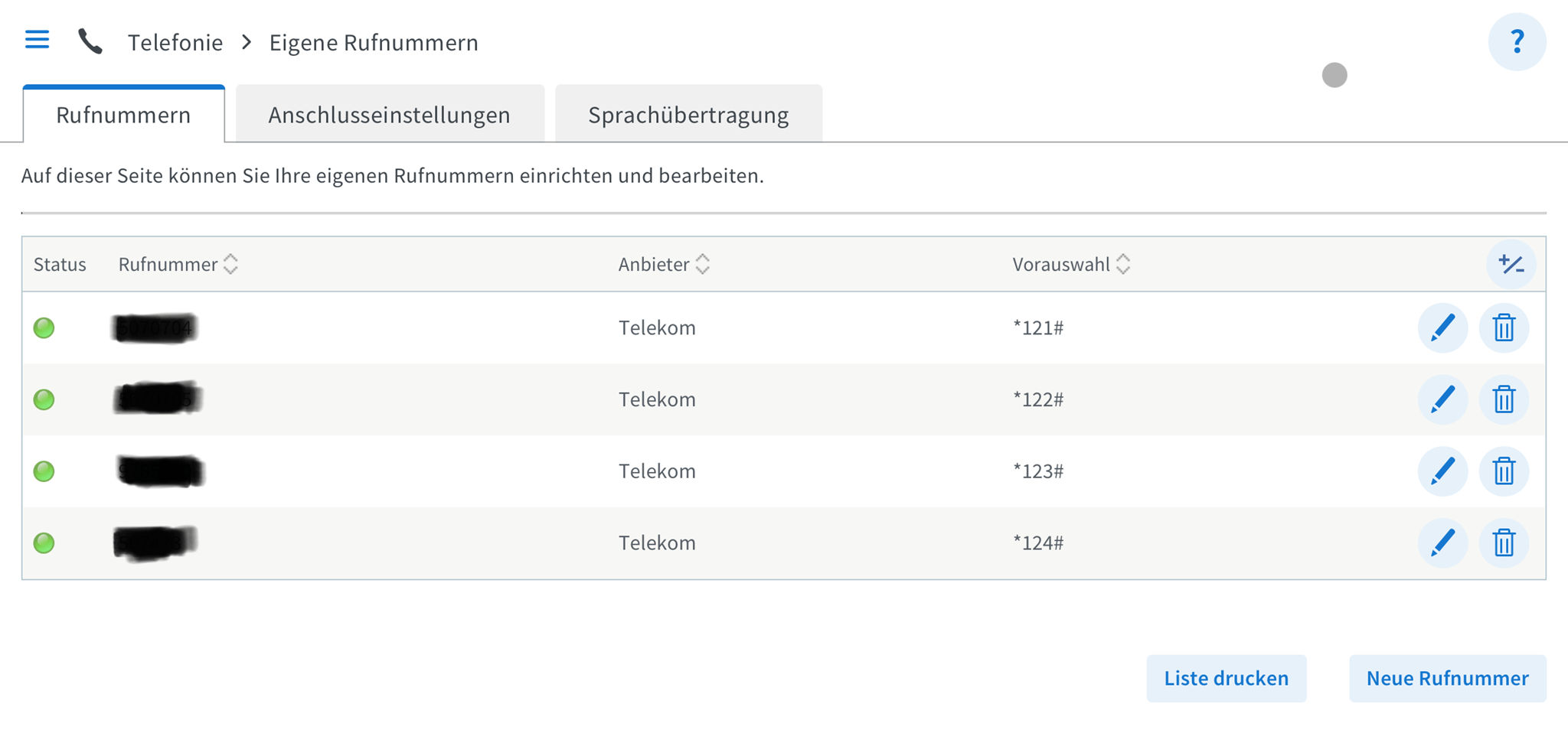The height and width of the screenshot is (733, 1568).
Task: Edit the number with preselection *122#
Action: (x=1442, y=399)
